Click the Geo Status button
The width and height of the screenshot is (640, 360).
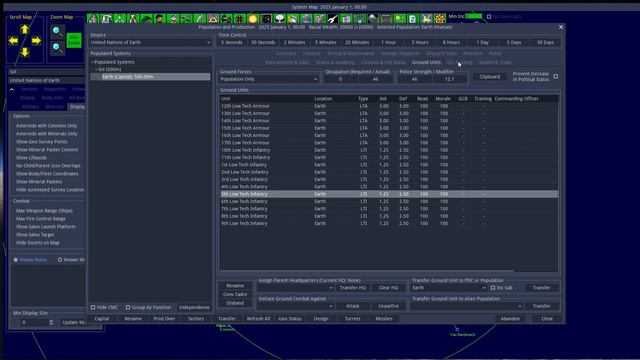pos(290,319)
